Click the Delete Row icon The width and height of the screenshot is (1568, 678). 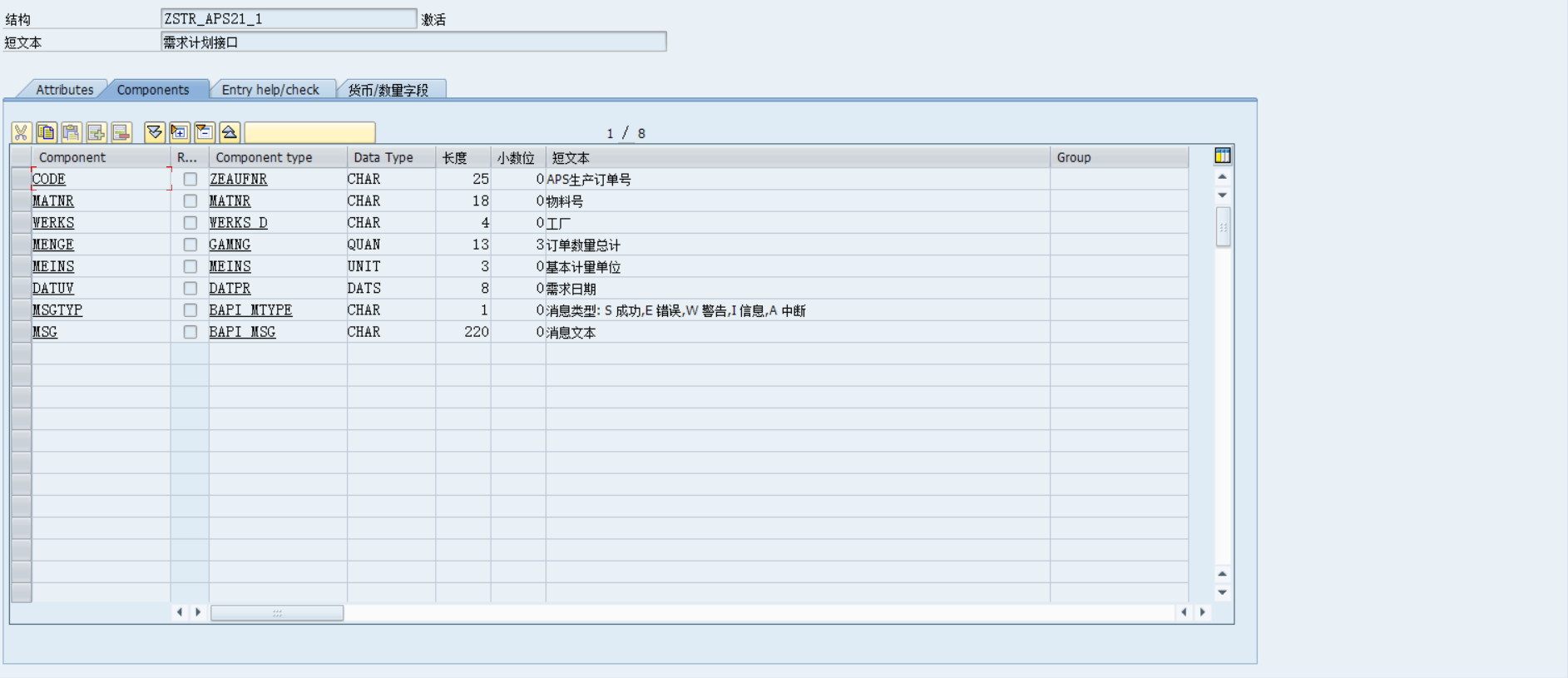121,132
